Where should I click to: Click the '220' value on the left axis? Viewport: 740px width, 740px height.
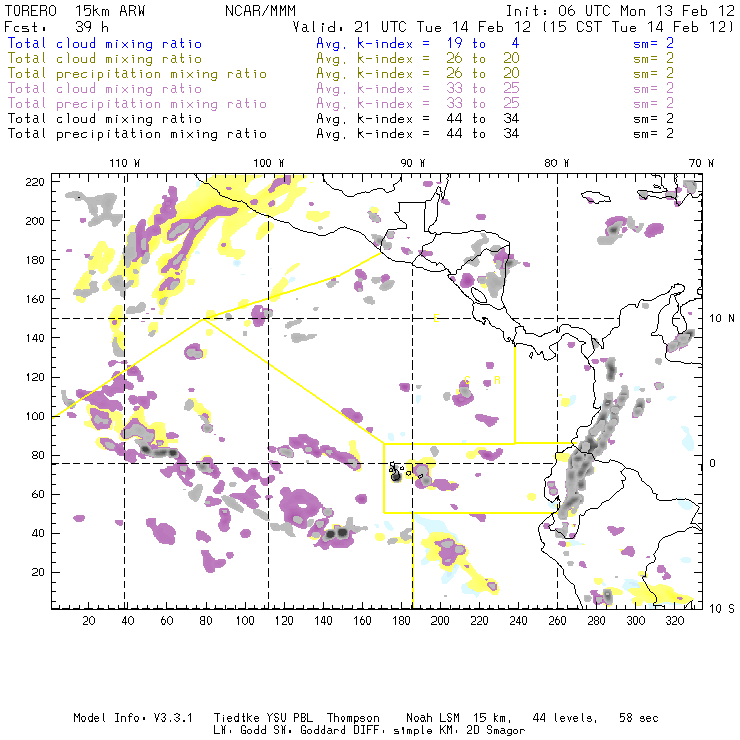point(35,182)
